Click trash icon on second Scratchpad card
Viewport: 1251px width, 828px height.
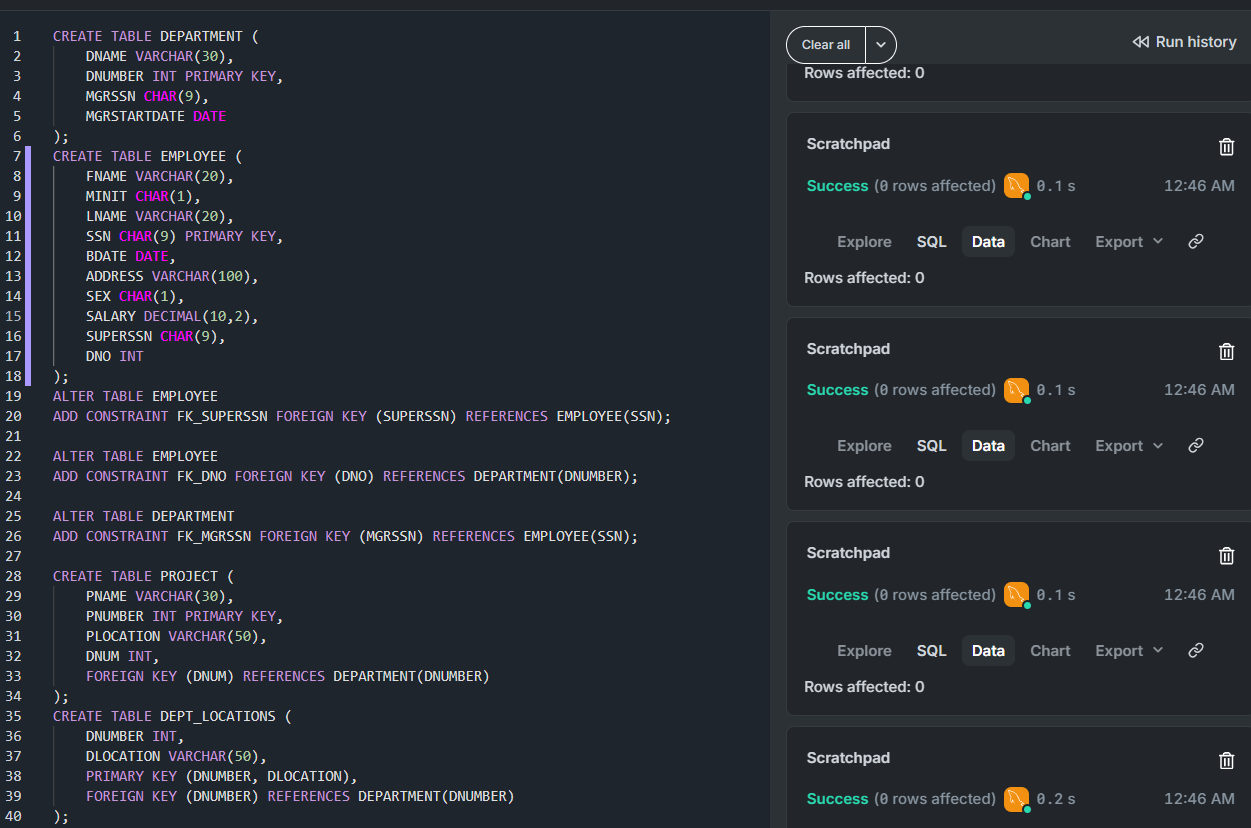coord(1226,351)
